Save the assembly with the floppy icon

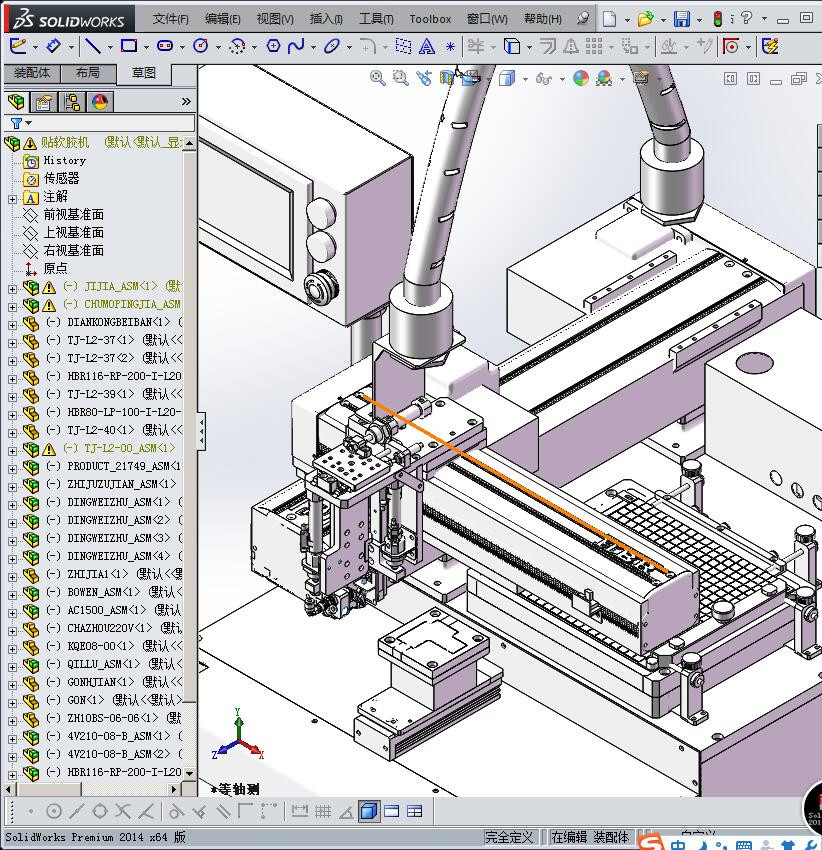(681, 19)
